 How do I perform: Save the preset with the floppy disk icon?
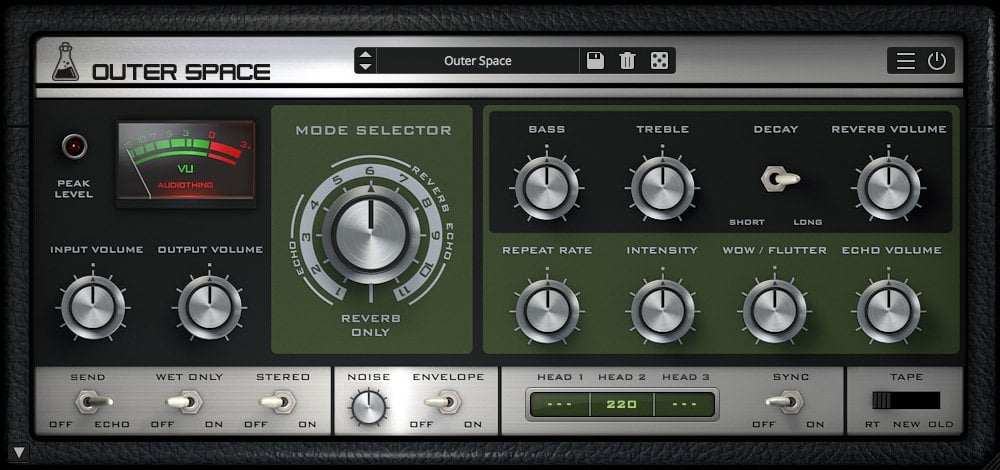(595, 61)
